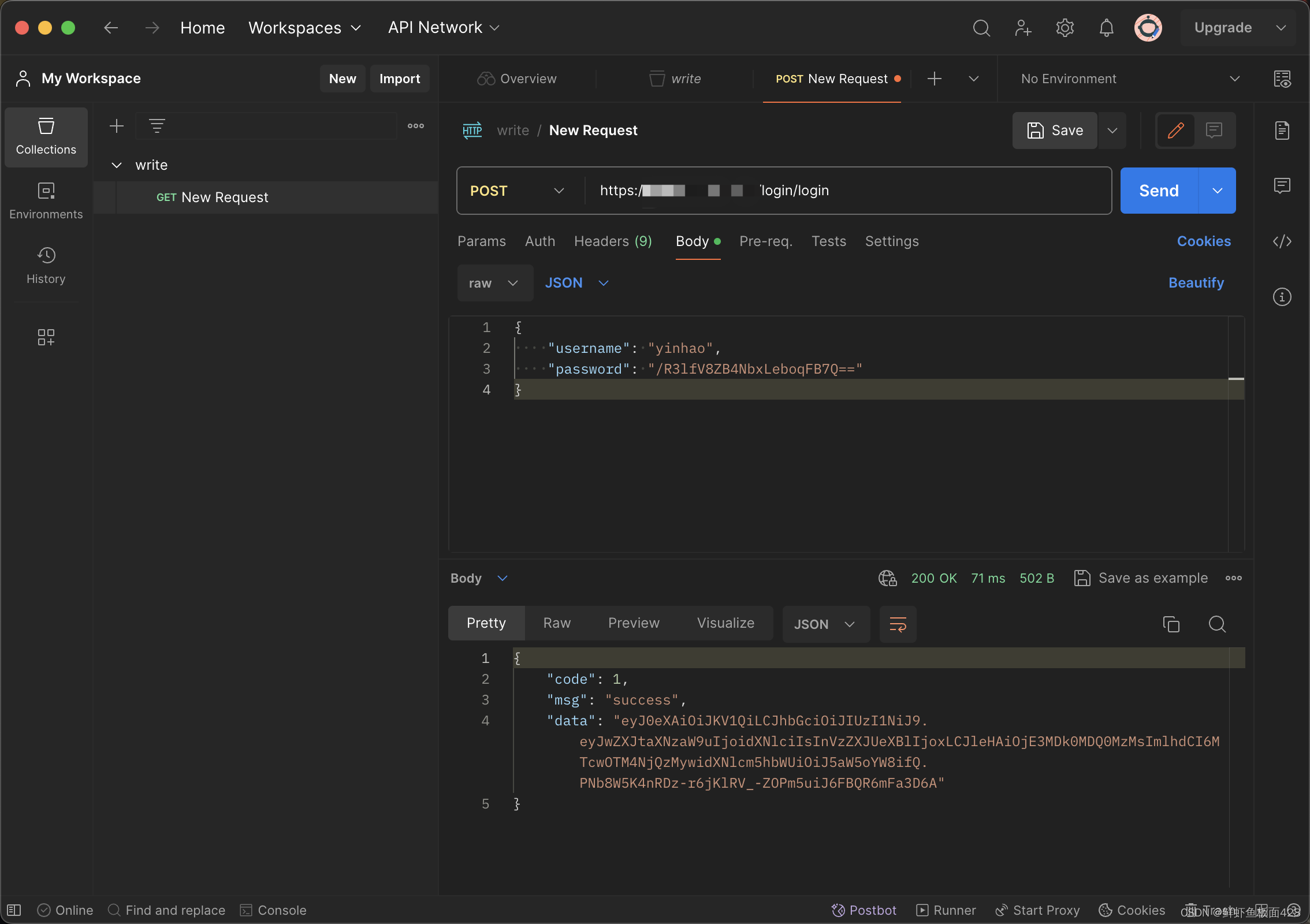Image resolution: width=1310 pixels, height=924 pixels.
Task: Select GET New Request in collection tree
Action: (x=266, y=198)
